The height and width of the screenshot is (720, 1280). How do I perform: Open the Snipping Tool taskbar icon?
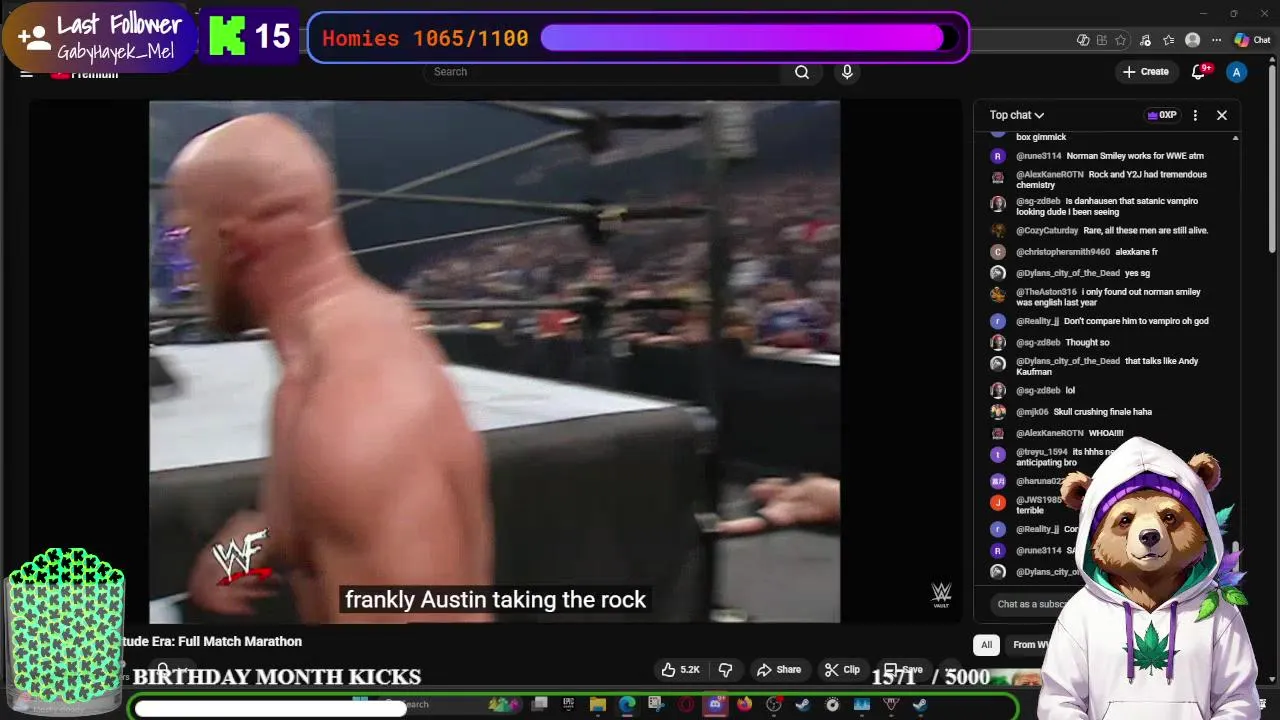pos(656,705)
